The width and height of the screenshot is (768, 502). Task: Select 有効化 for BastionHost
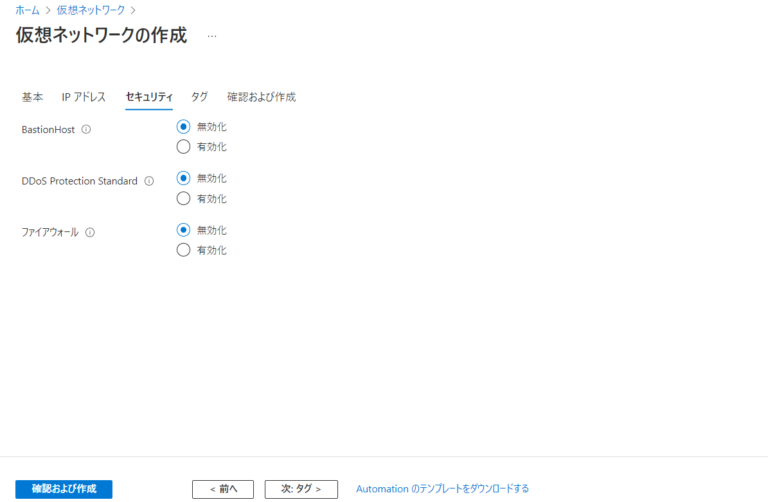click(183, 147)
